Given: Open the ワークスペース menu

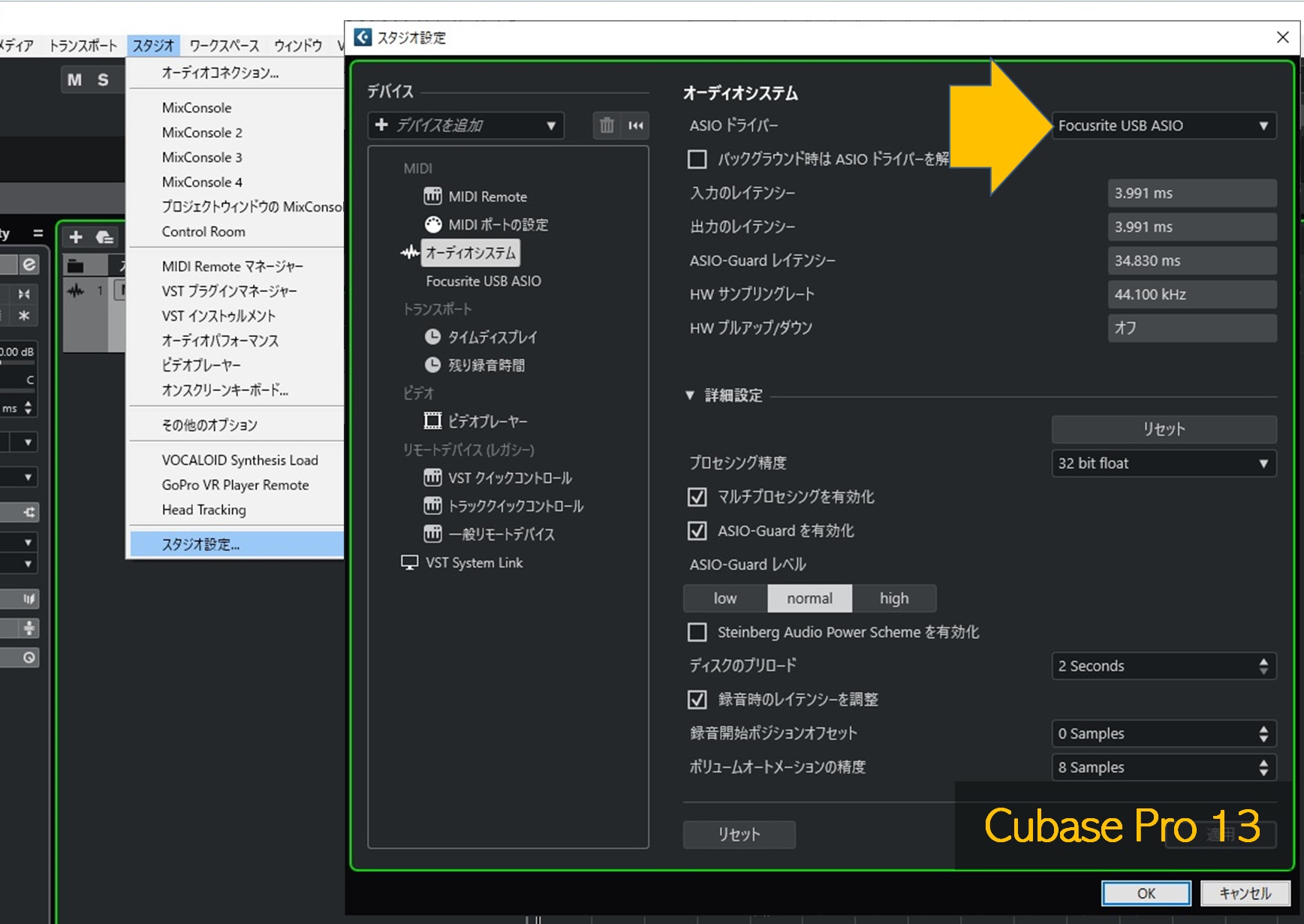Looking at the screenshot, I should point(224,46).
